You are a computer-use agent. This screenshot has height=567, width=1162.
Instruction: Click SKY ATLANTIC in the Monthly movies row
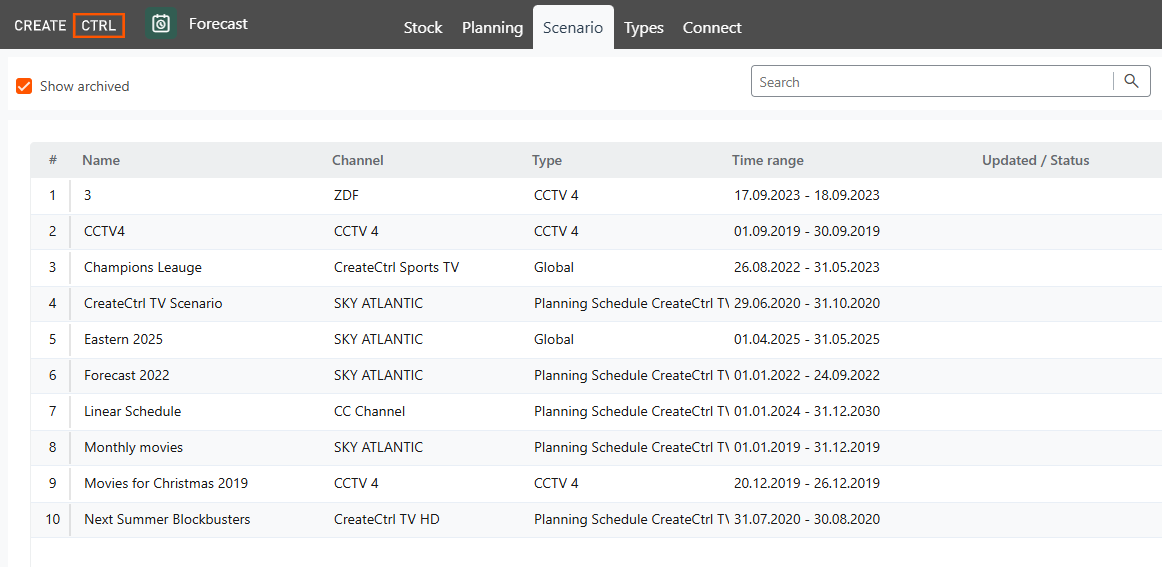coord(379,448)
